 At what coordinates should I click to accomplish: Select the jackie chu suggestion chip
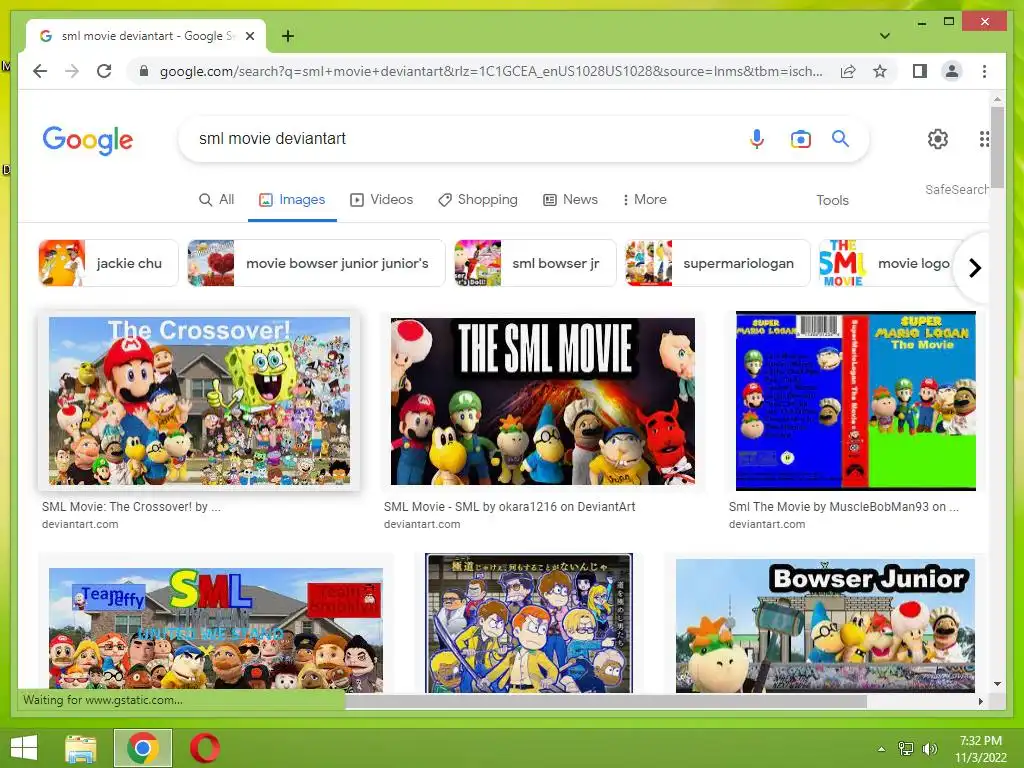click(x=108, y=263)
